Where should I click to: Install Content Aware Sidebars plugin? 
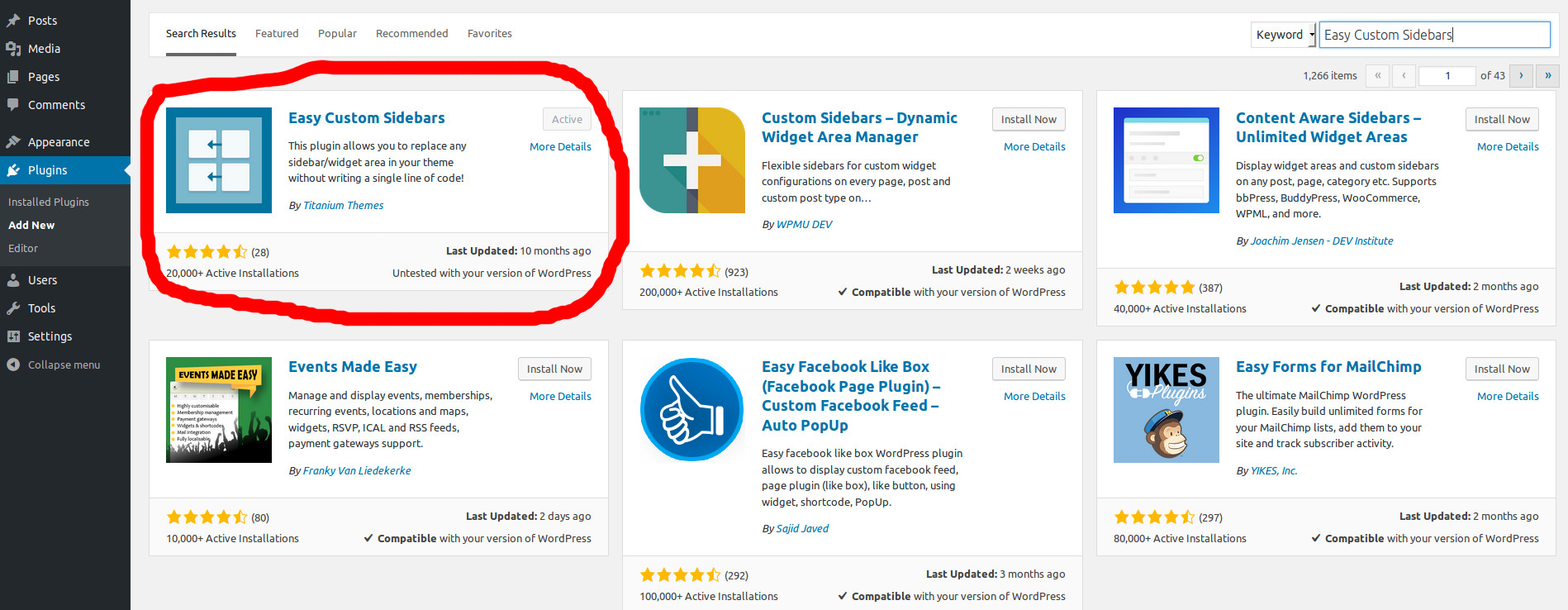click(1502, 119)
